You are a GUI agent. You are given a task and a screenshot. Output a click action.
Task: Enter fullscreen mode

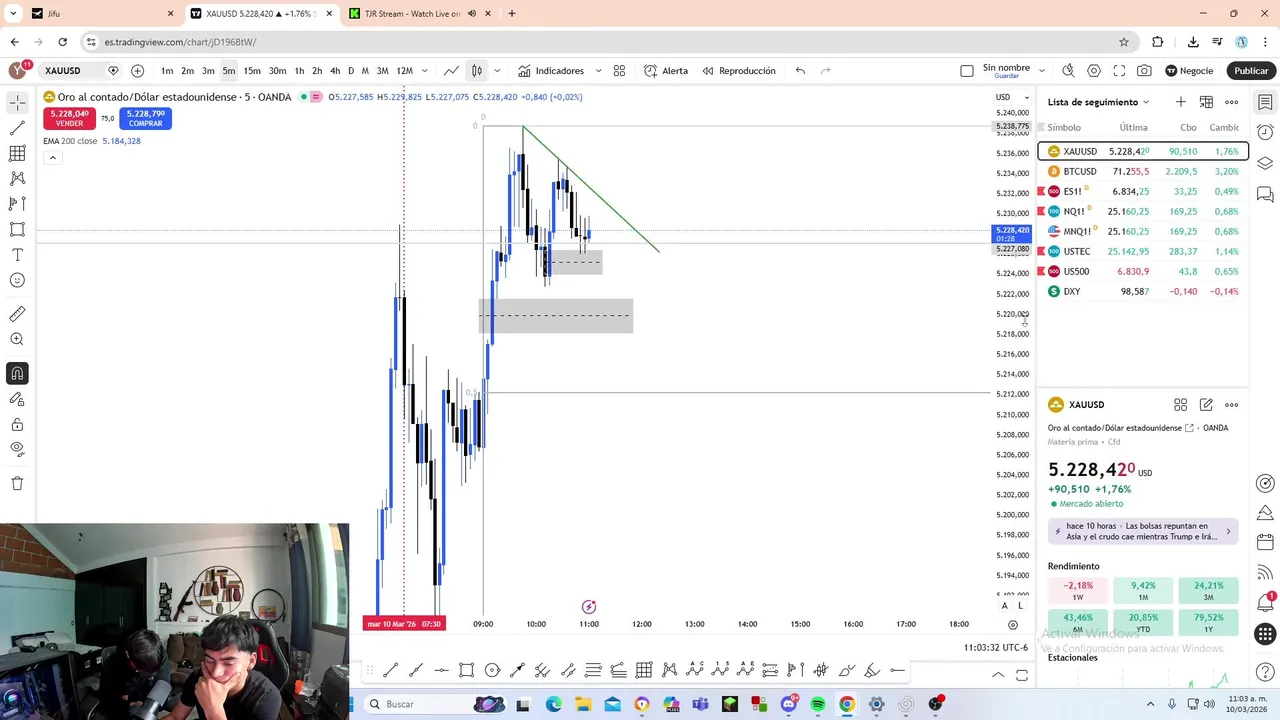click(x=1119, y=71)
